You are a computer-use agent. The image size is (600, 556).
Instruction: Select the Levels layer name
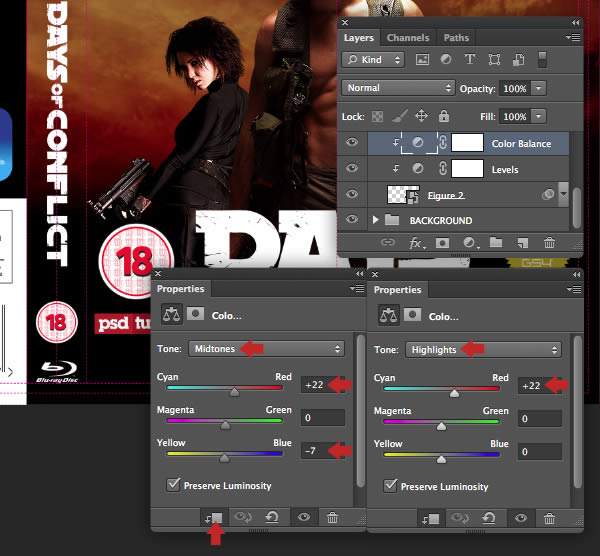tap(505, 170)
